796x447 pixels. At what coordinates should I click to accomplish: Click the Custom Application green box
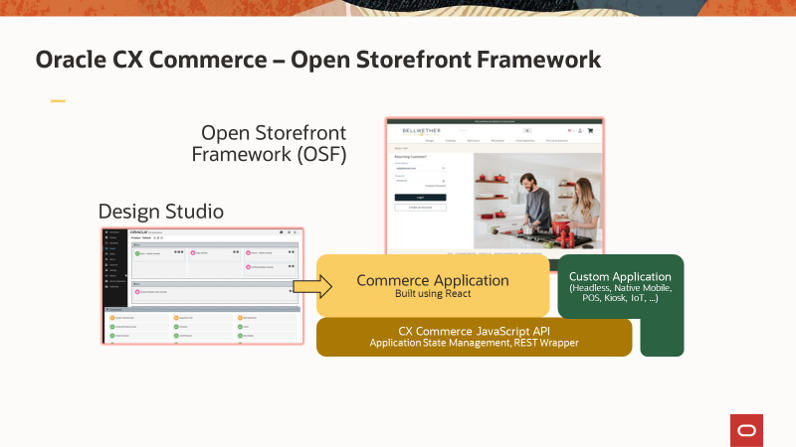click(x=620, y=286)
